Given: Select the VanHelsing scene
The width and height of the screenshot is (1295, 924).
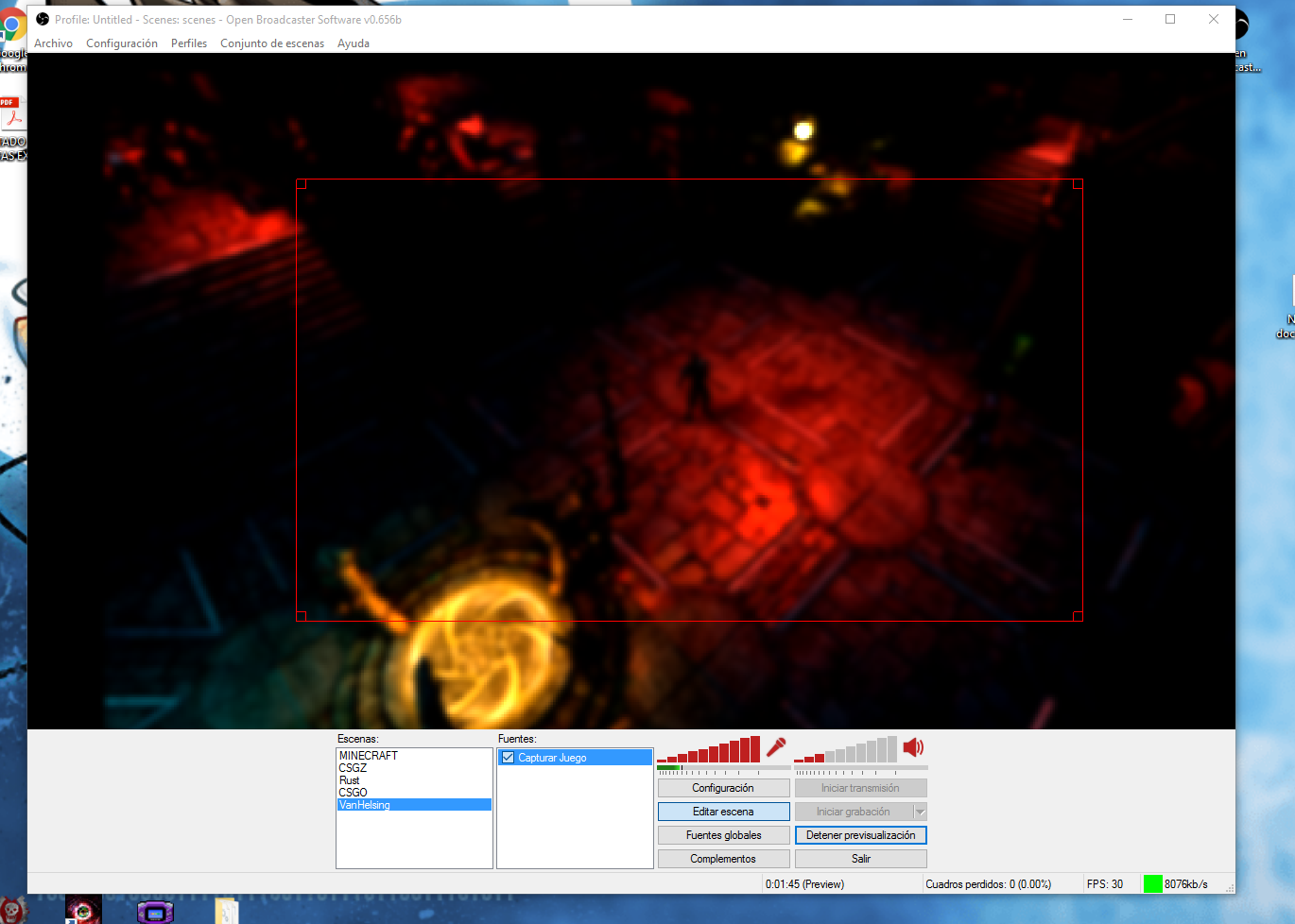Looking at the screenshot, I should click(x=414, y=805).
